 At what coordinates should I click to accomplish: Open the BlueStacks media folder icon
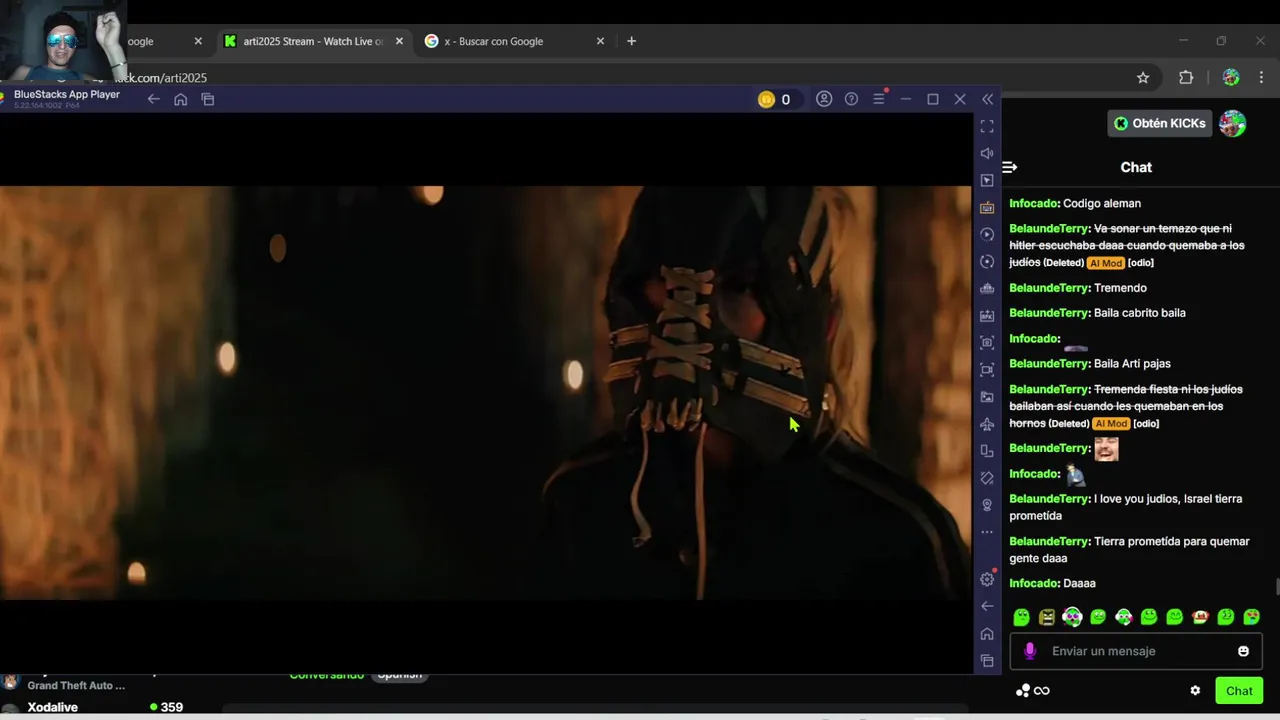[987, 397]
